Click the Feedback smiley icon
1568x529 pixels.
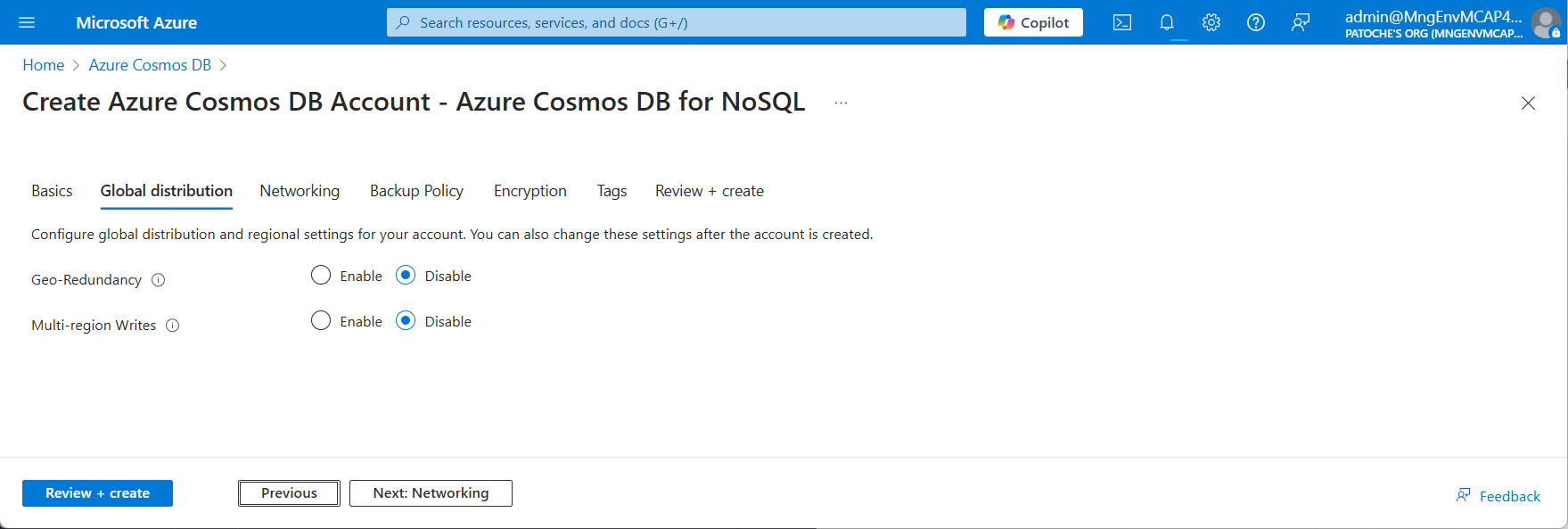pos(1463,494)
